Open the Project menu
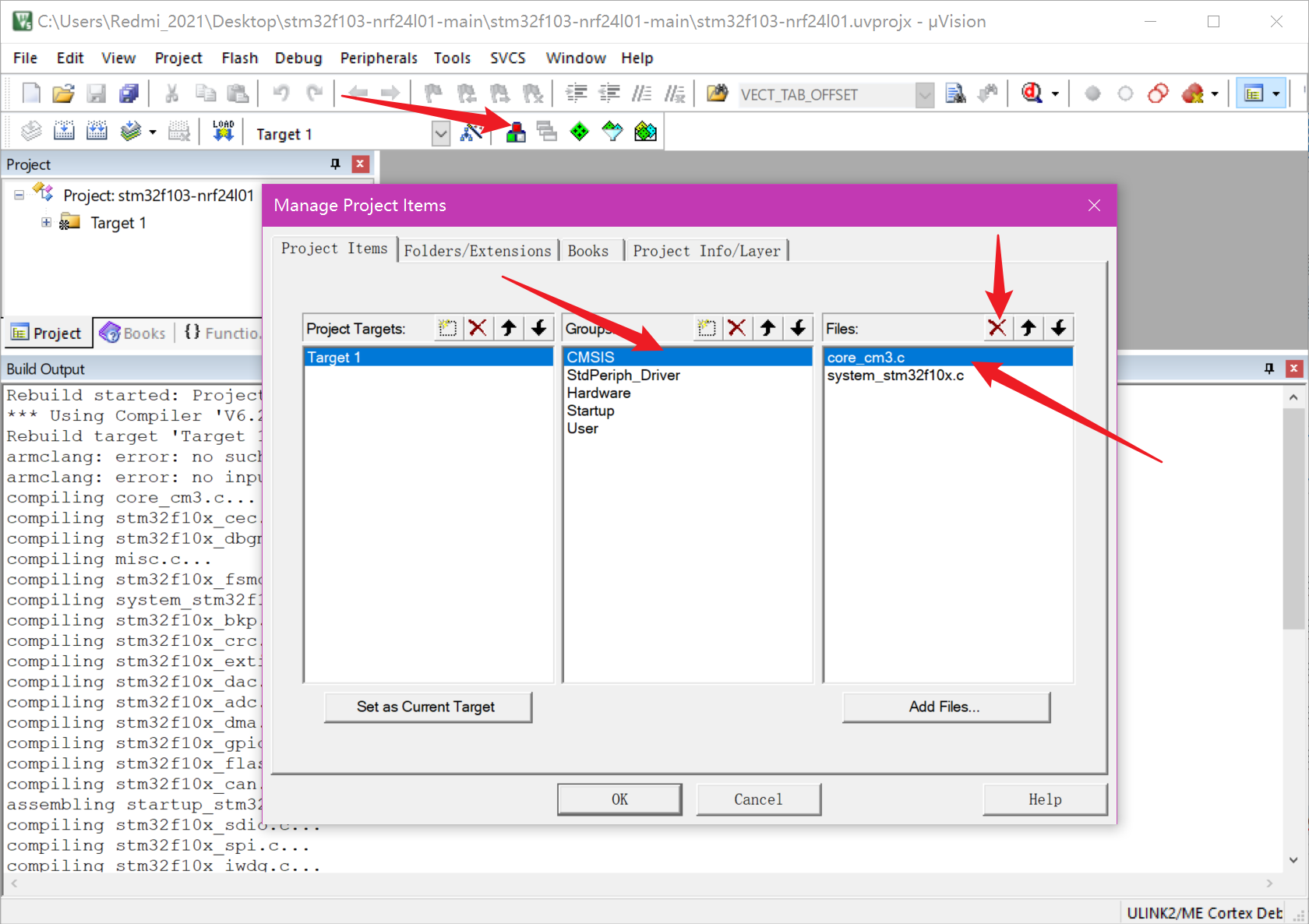Screen dimensions: 1309x924 pos(178,58)
